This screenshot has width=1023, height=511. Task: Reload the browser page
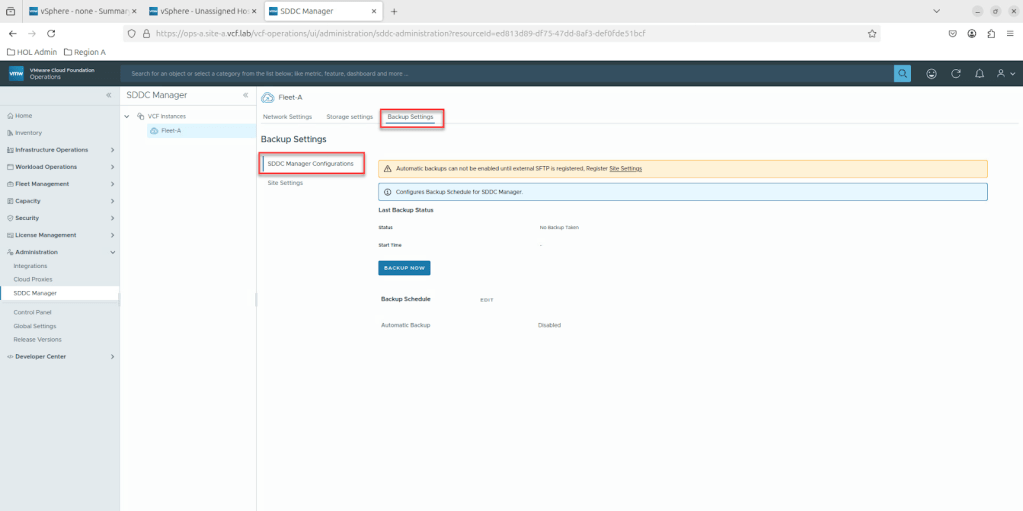52,33
